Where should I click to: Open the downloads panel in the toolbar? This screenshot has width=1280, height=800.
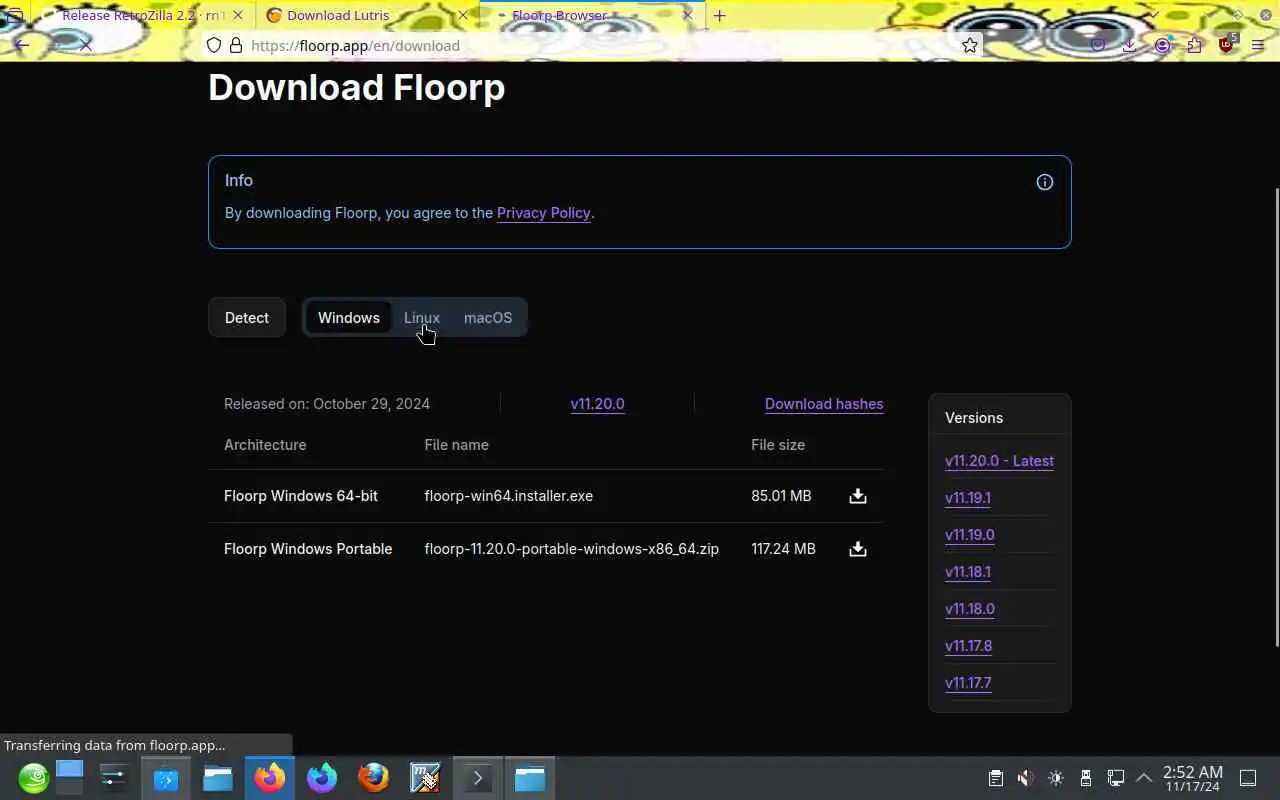(x=1129, y=45)
